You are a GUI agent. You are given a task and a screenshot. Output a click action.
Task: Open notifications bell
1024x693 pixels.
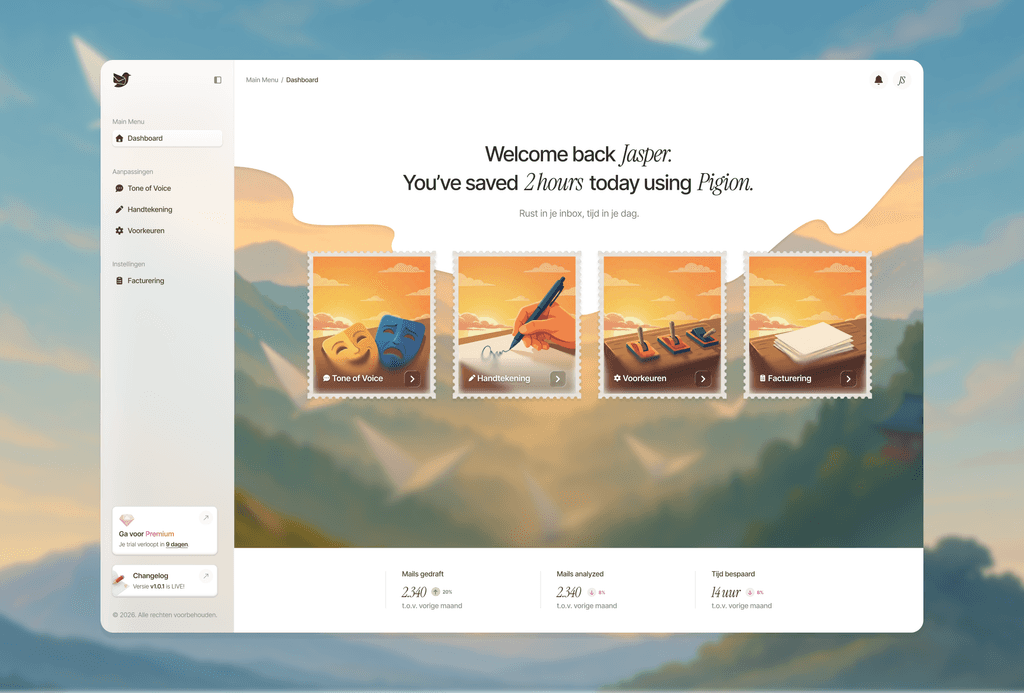click(x=878, y=80)
